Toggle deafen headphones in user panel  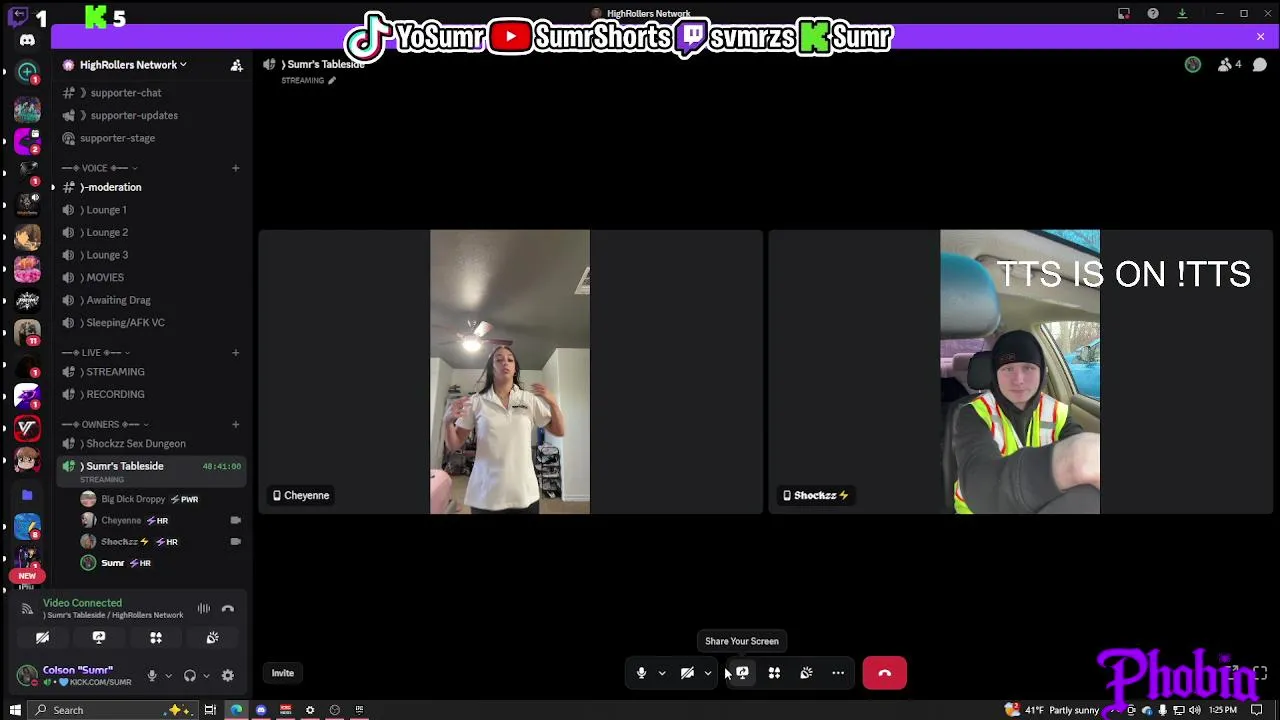190,675
